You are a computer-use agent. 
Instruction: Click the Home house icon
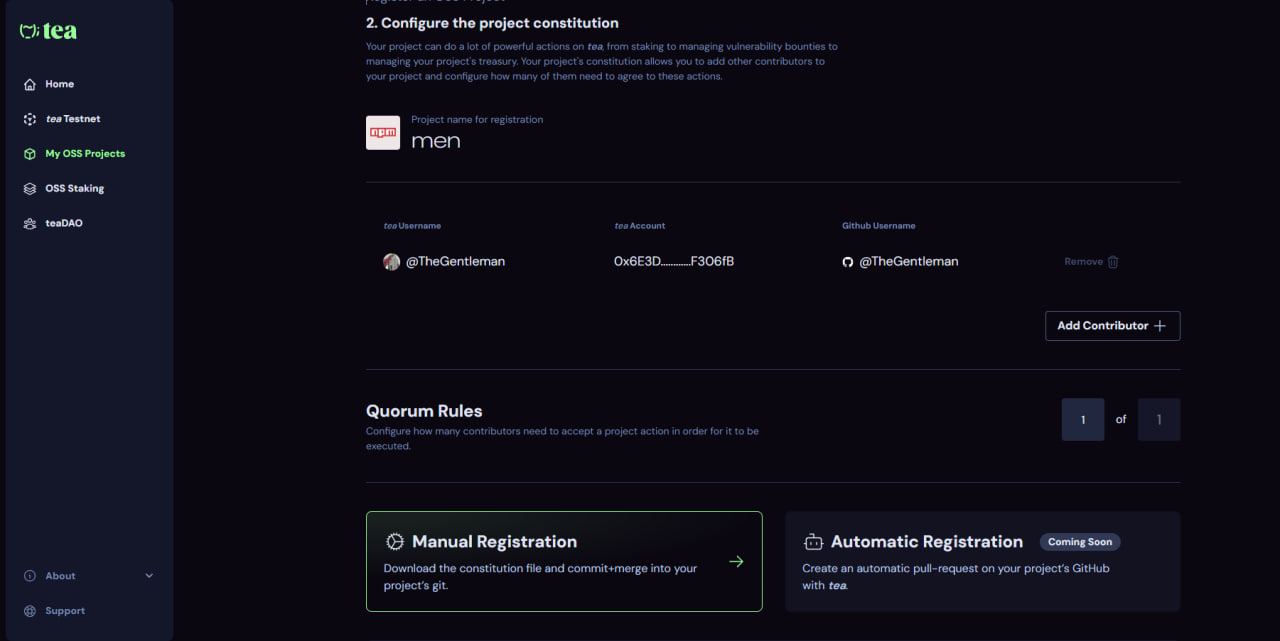[30, 84]
